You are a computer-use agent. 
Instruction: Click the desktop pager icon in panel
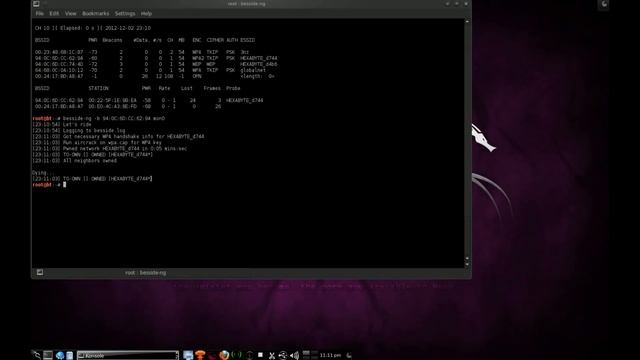click(188, 356)
